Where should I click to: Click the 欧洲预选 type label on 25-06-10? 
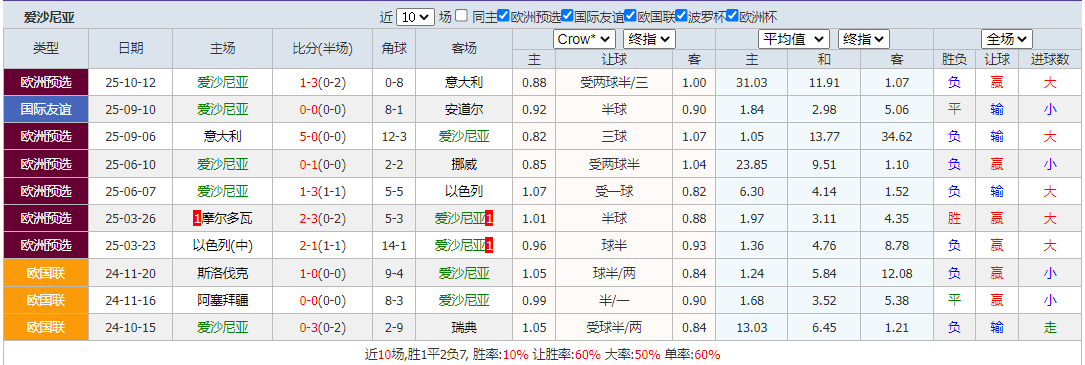(x=46, y=164)
